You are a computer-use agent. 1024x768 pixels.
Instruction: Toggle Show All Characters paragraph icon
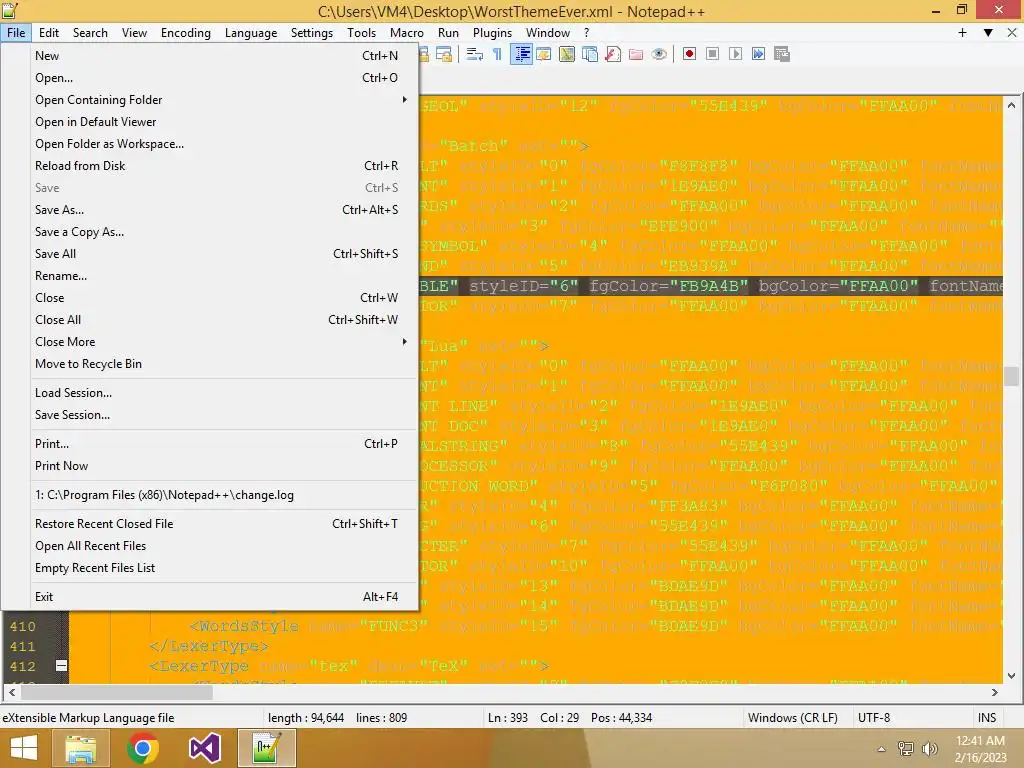[498, 54]
